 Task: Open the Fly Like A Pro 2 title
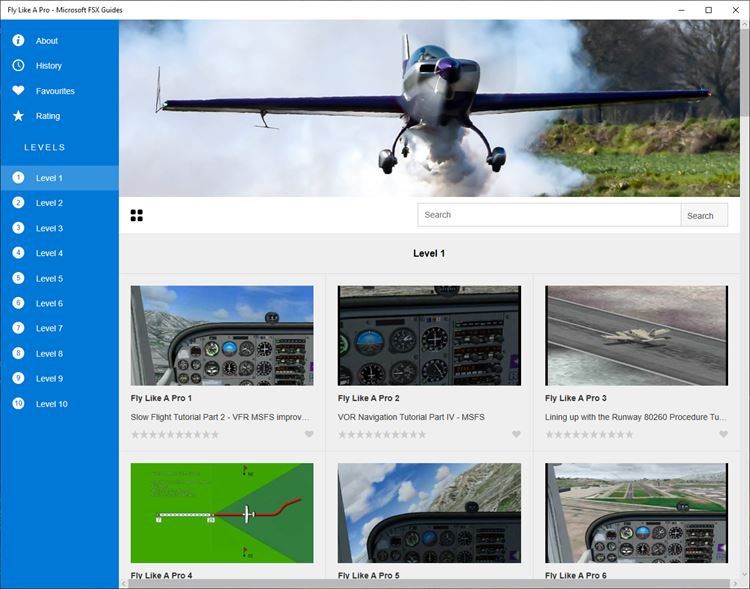click(368, 398)
